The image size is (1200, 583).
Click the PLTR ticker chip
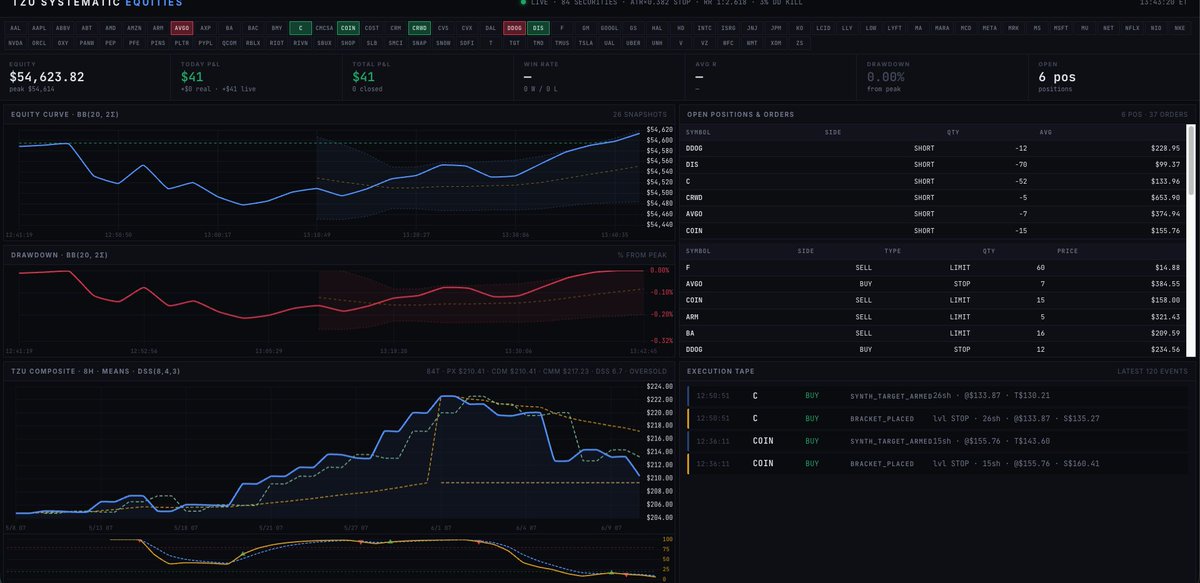[x=182, y=43]
